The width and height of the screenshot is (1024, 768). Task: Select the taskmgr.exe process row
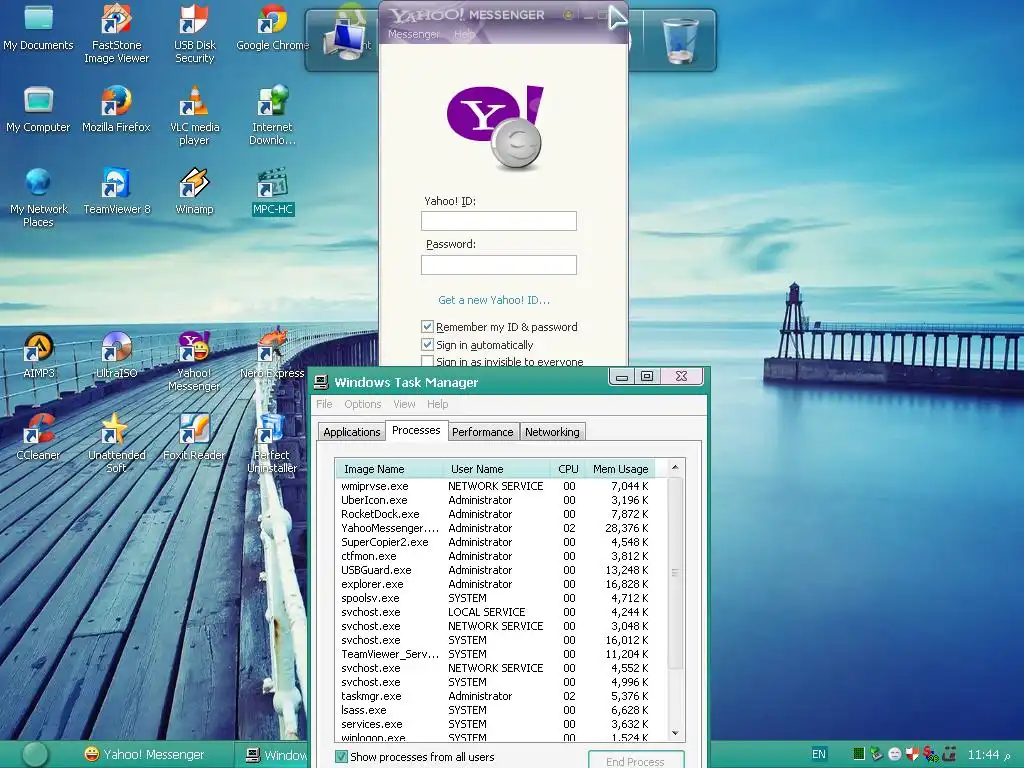pyautogui.click(x=496, y=696)
